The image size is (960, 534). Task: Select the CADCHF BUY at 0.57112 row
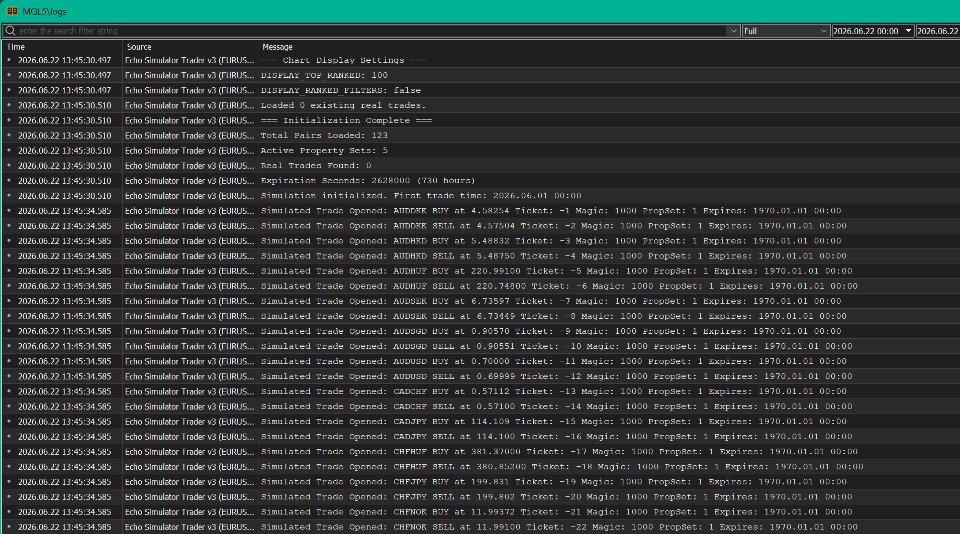(x=480, y=391)
